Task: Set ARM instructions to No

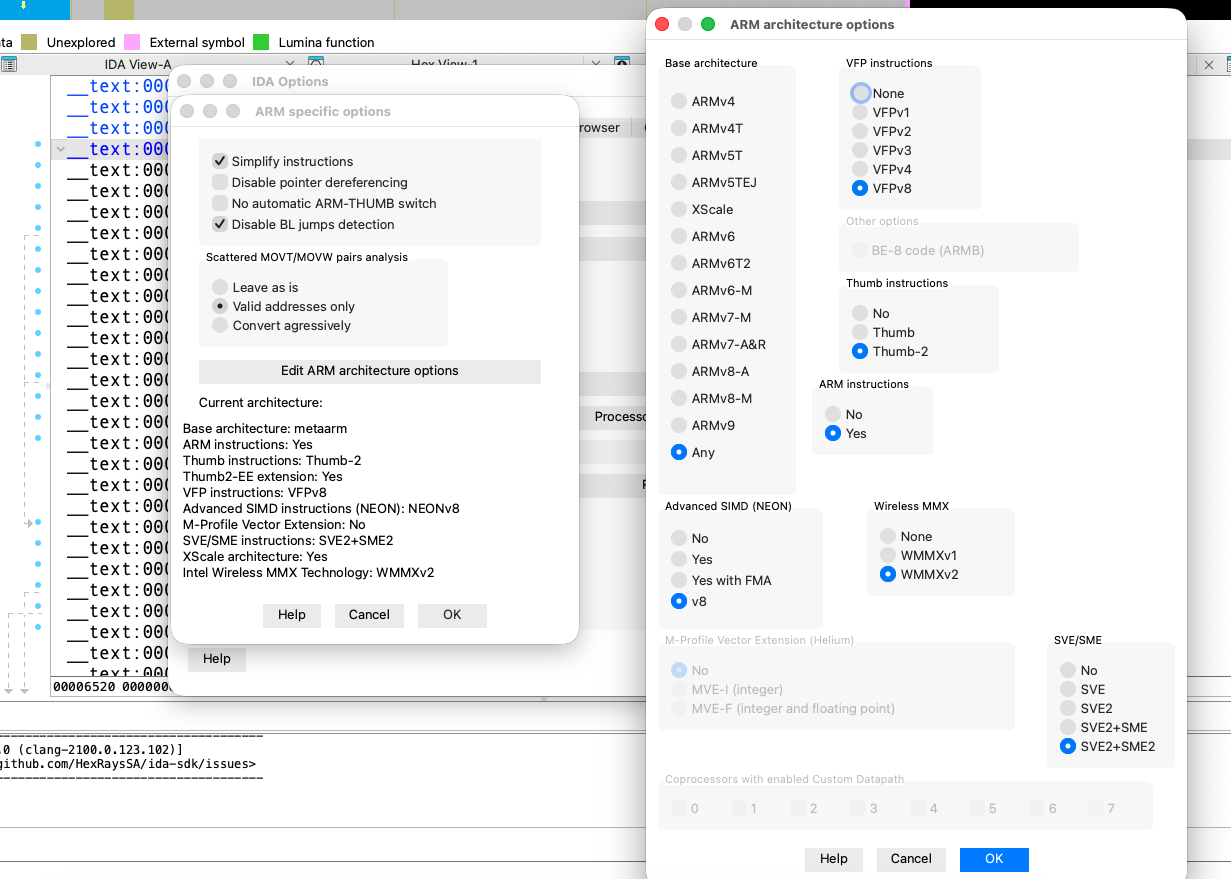Action: click(833, 414)
